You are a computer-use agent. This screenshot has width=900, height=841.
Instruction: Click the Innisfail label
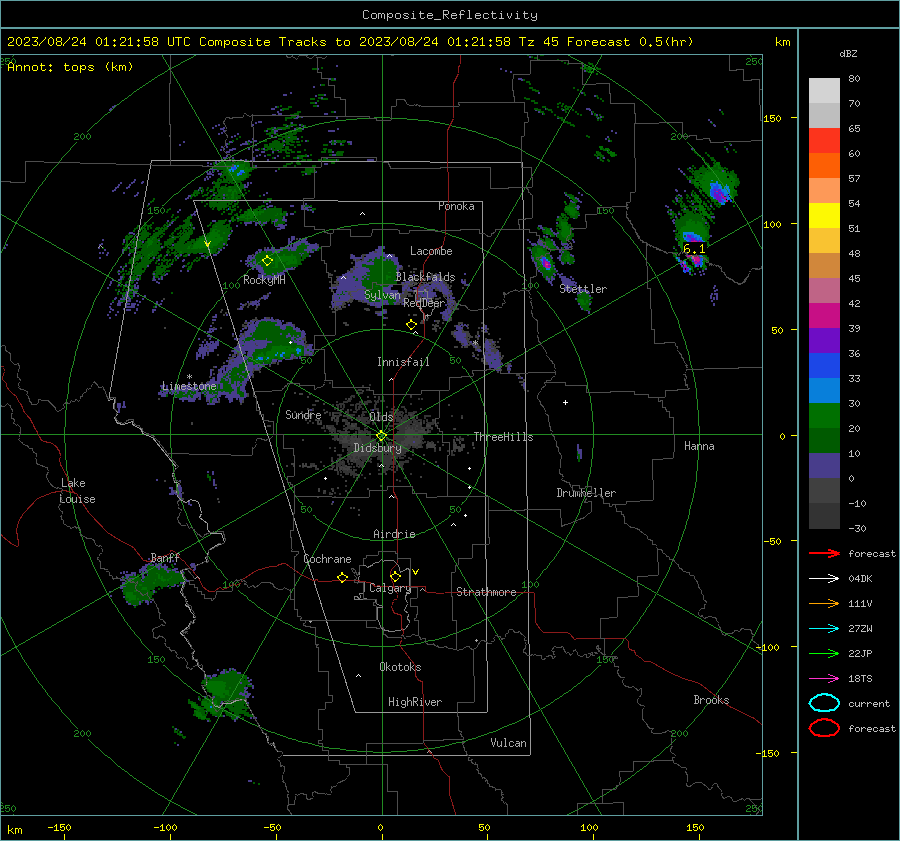tap(403, 362)
